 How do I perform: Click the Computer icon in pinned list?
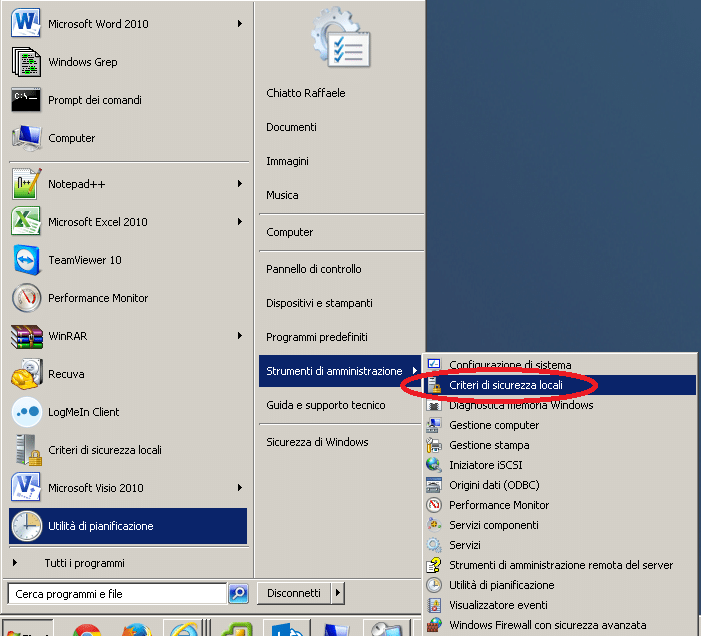26,138
